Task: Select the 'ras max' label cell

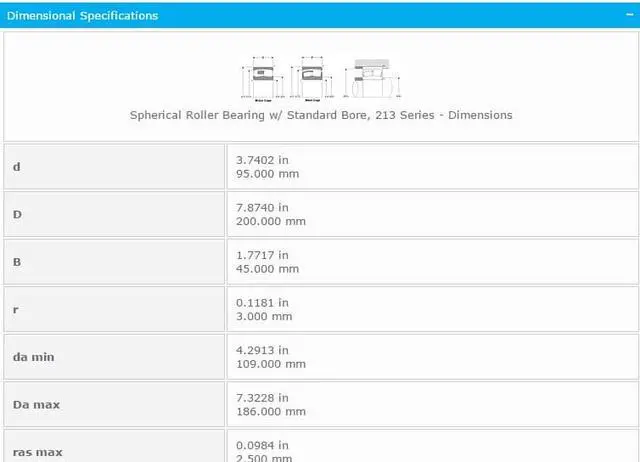Action: (x=114, y=446)
